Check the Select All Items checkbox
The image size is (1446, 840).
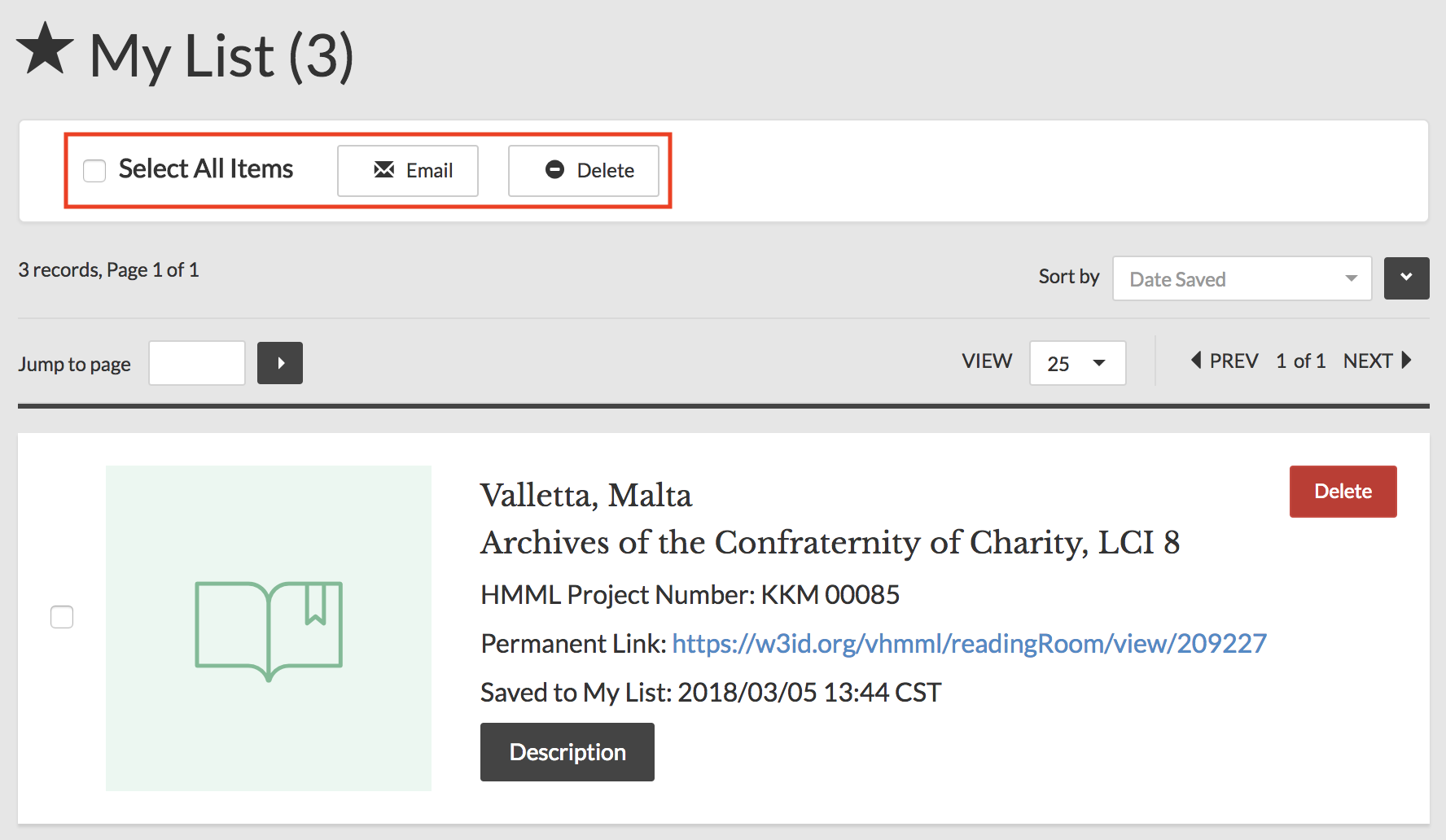pos(94,171)
